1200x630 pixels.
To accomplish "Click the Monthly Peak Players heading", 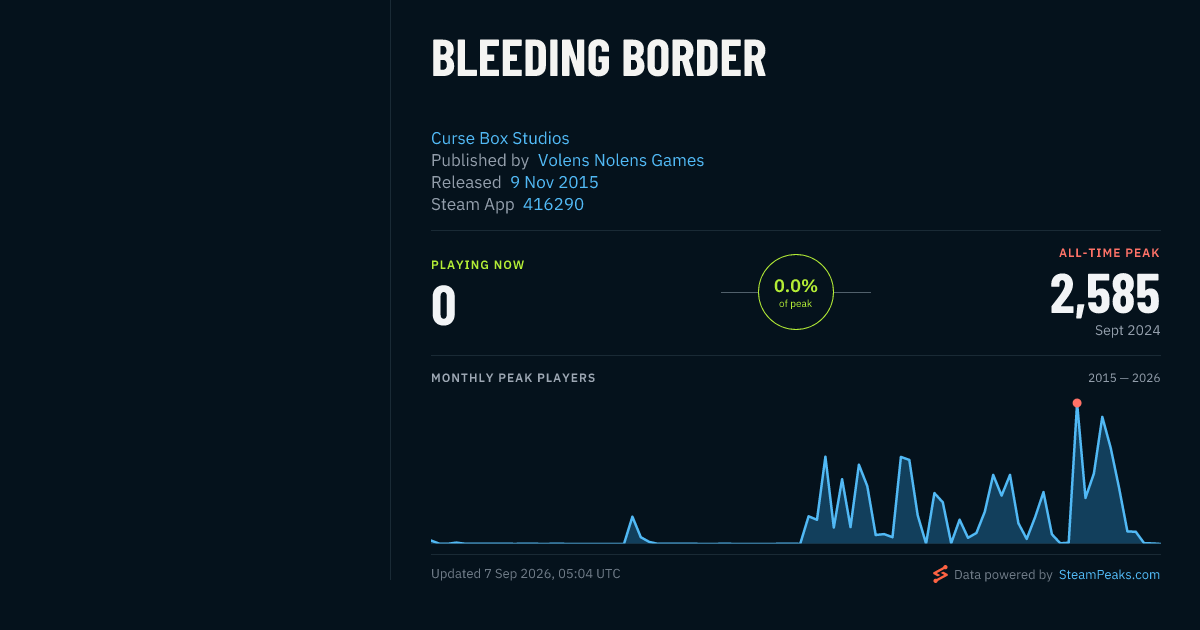I will point(513,378).
